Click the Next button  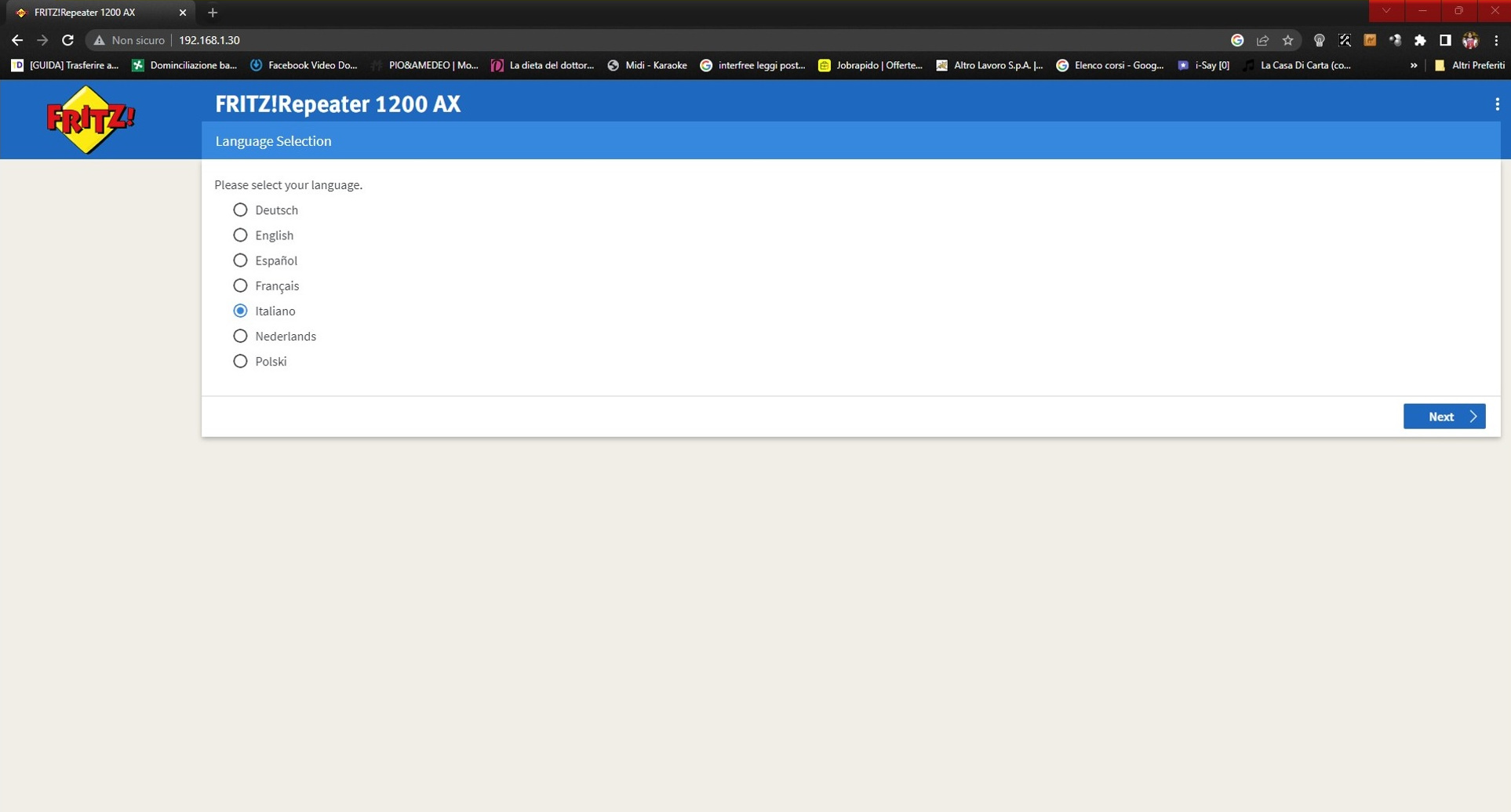pos(1444,417)
